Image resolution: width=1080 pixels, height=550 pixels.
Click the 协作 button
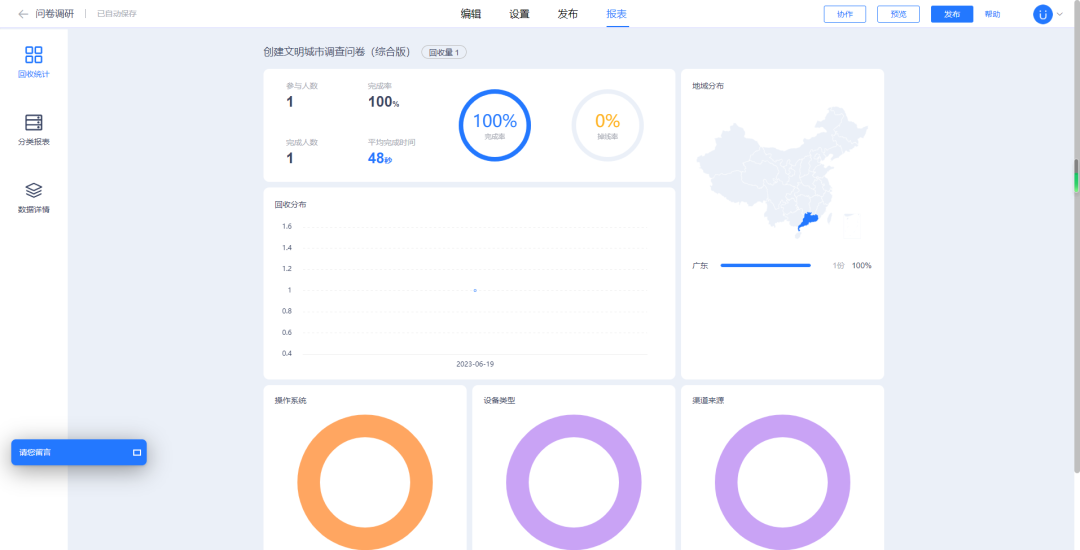coord(844,14)
